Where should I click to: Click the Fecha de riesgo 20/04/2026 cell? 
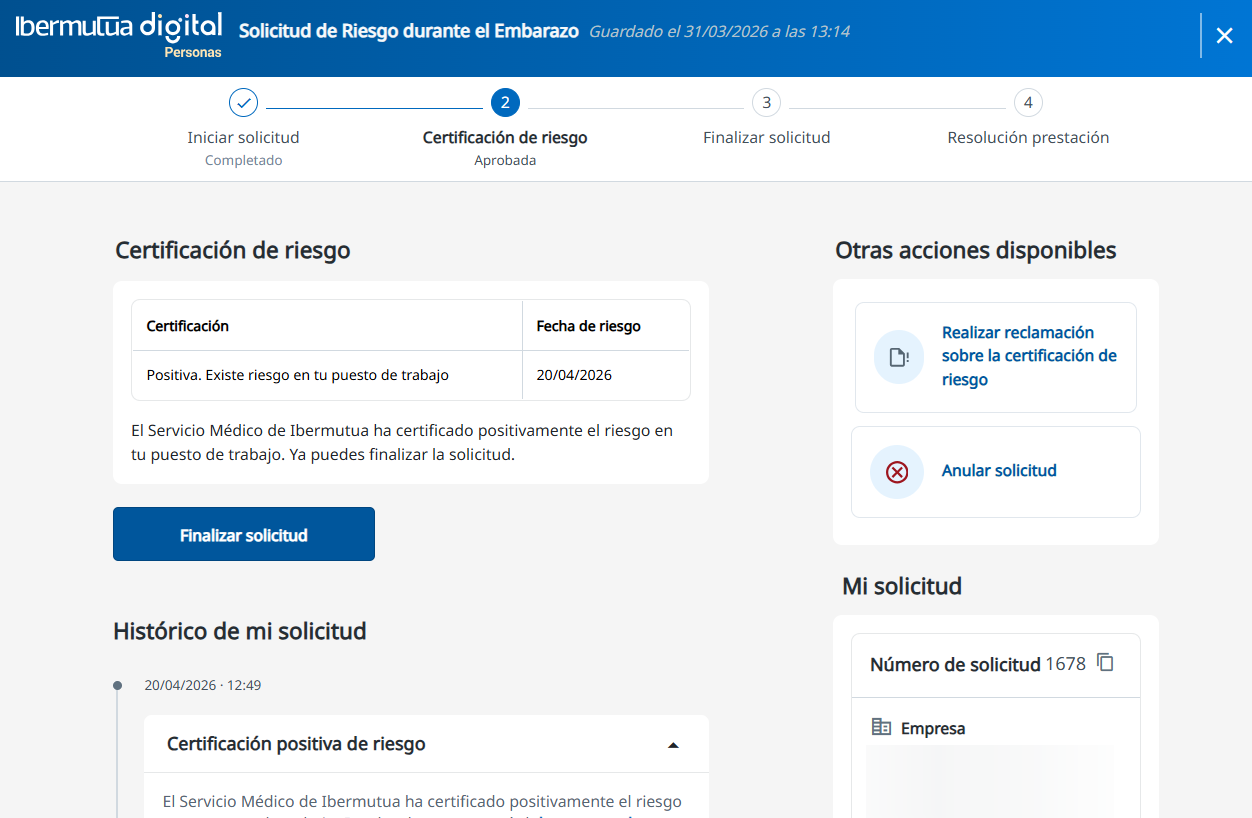(x=574, y=376)
